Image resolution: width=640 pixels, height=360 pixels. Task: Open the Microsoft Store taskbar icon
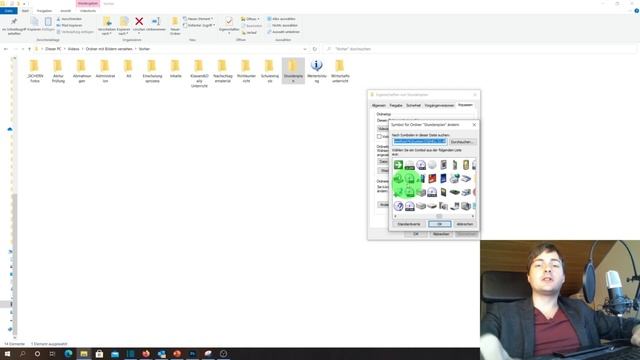pos(99,354)
